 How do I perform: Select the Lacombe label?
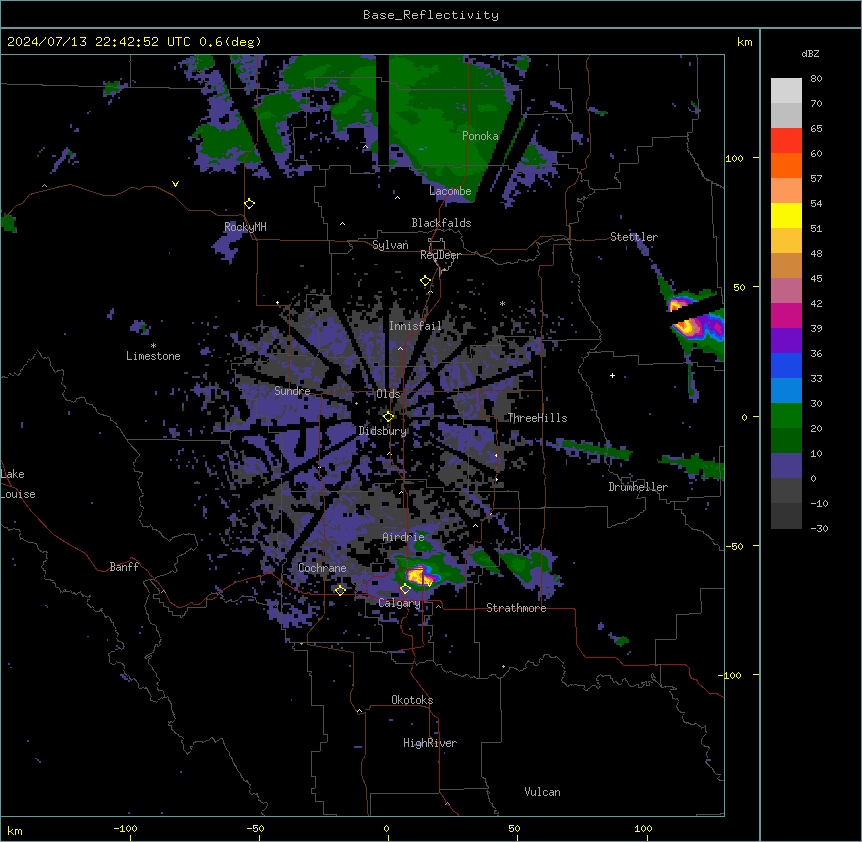(x=450, y=191)
